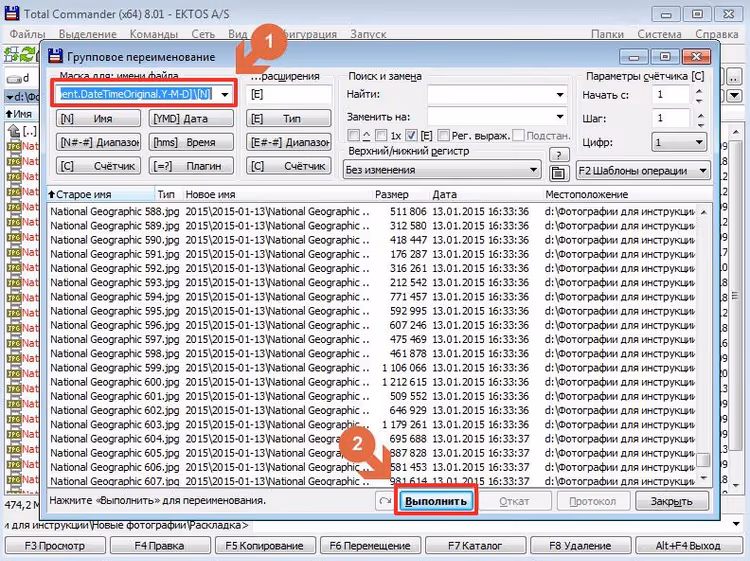Click the Протокол button

pos(592,501)
